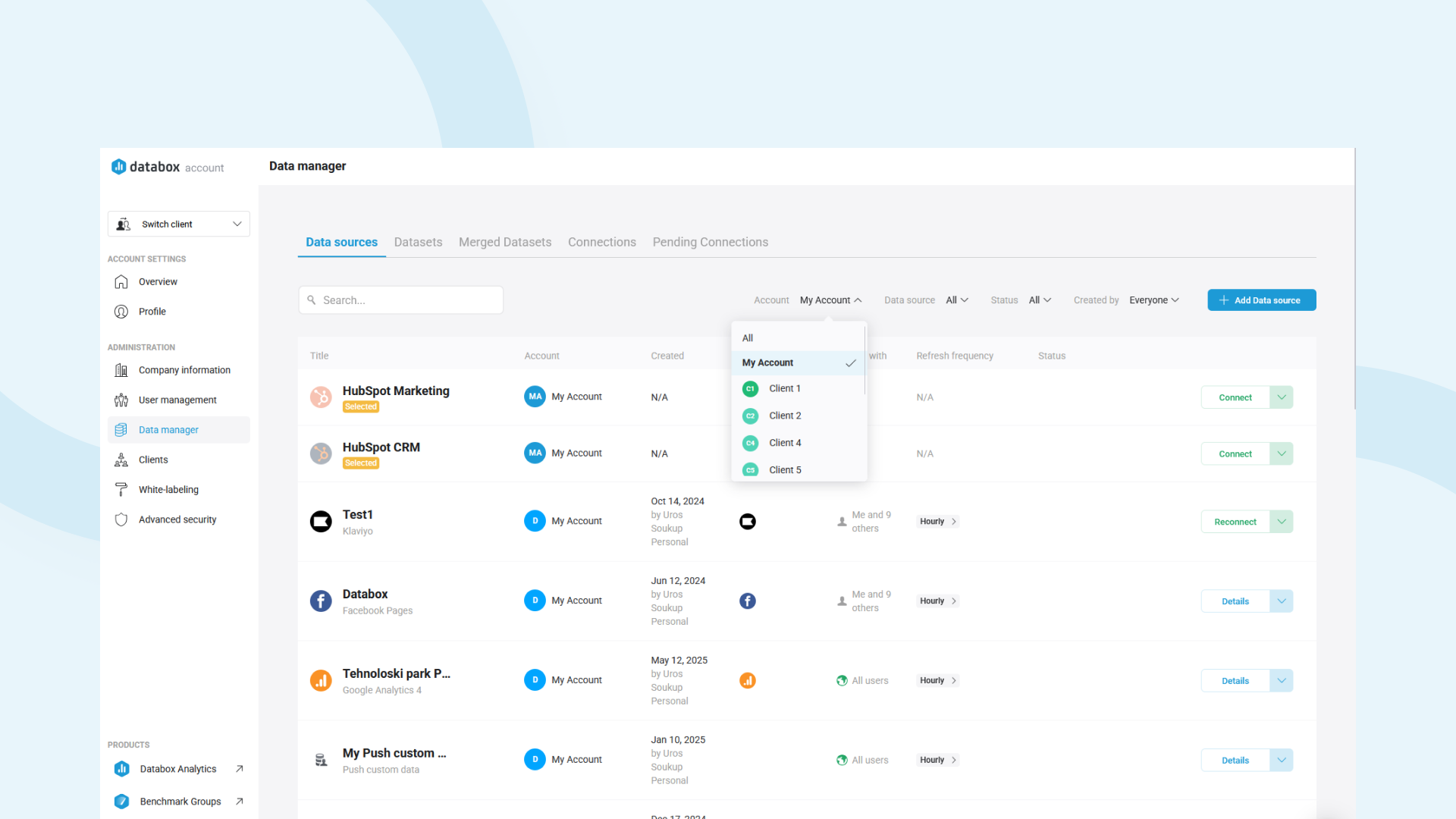Screen dimensions: 1456x819
Task: Open Databox Analytics from the Products section
Action: [177, 768]
